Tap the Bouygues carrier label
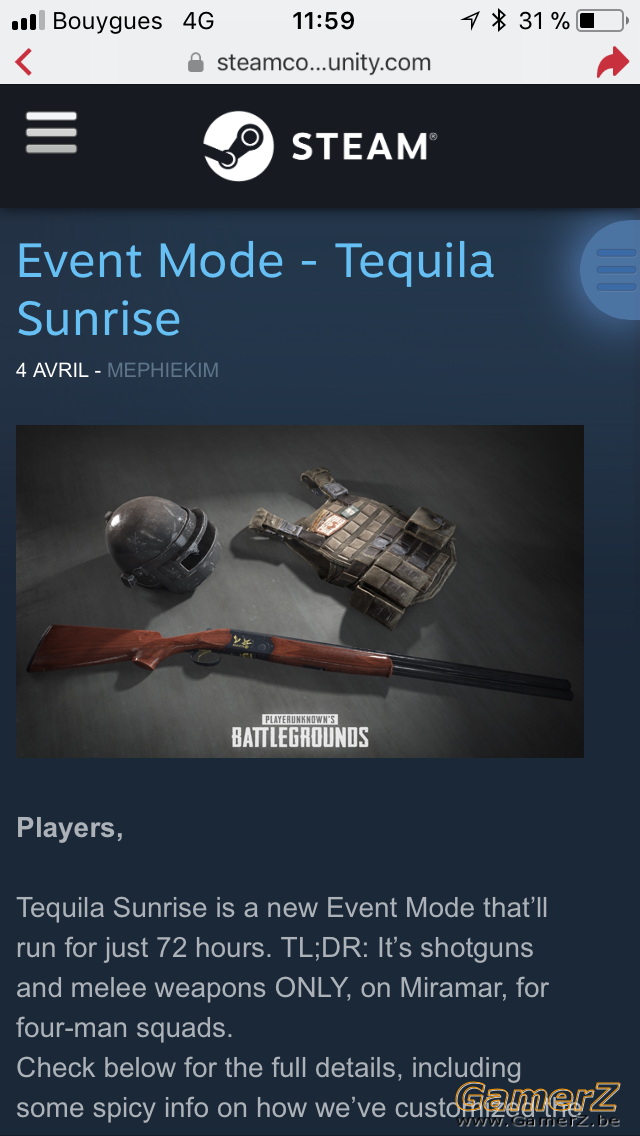The width and height of the screenshot is (640, 1136). [x=107, y=22]
